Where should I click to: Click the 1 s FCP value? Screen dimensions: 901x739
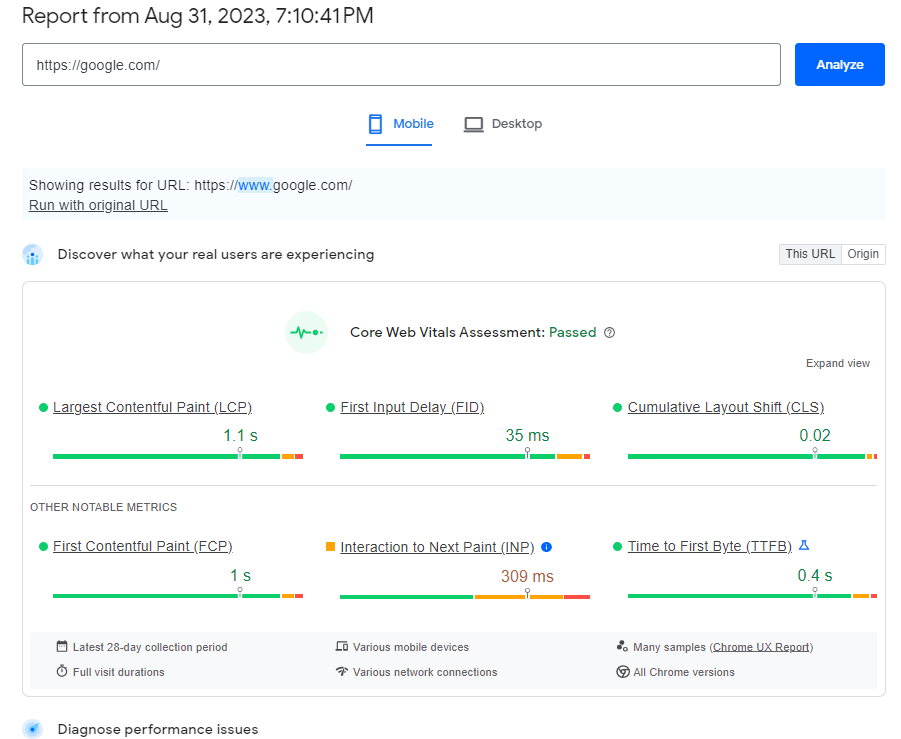240,575
